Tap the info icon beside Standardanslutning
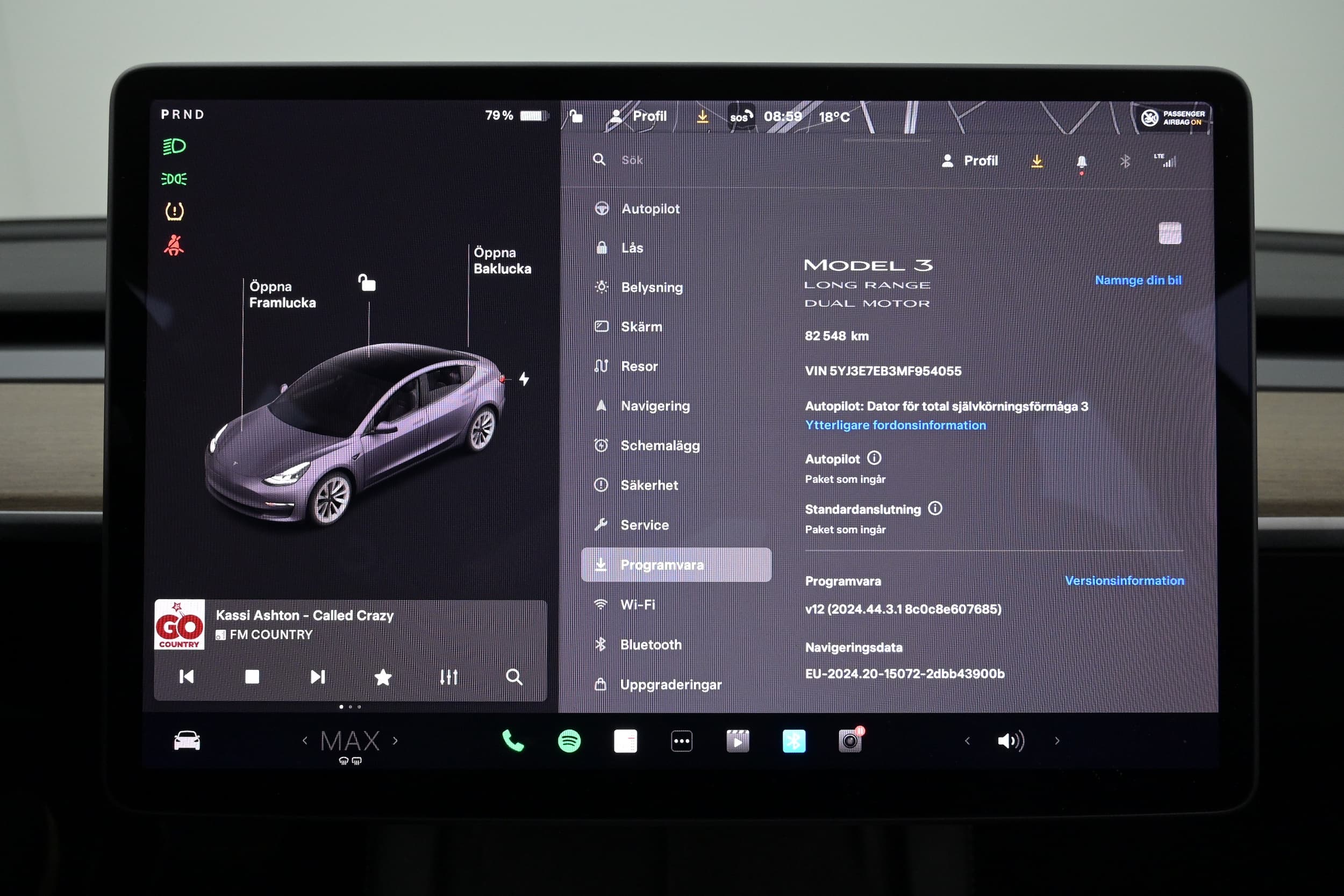1344x896 pixels. (935, 508)
